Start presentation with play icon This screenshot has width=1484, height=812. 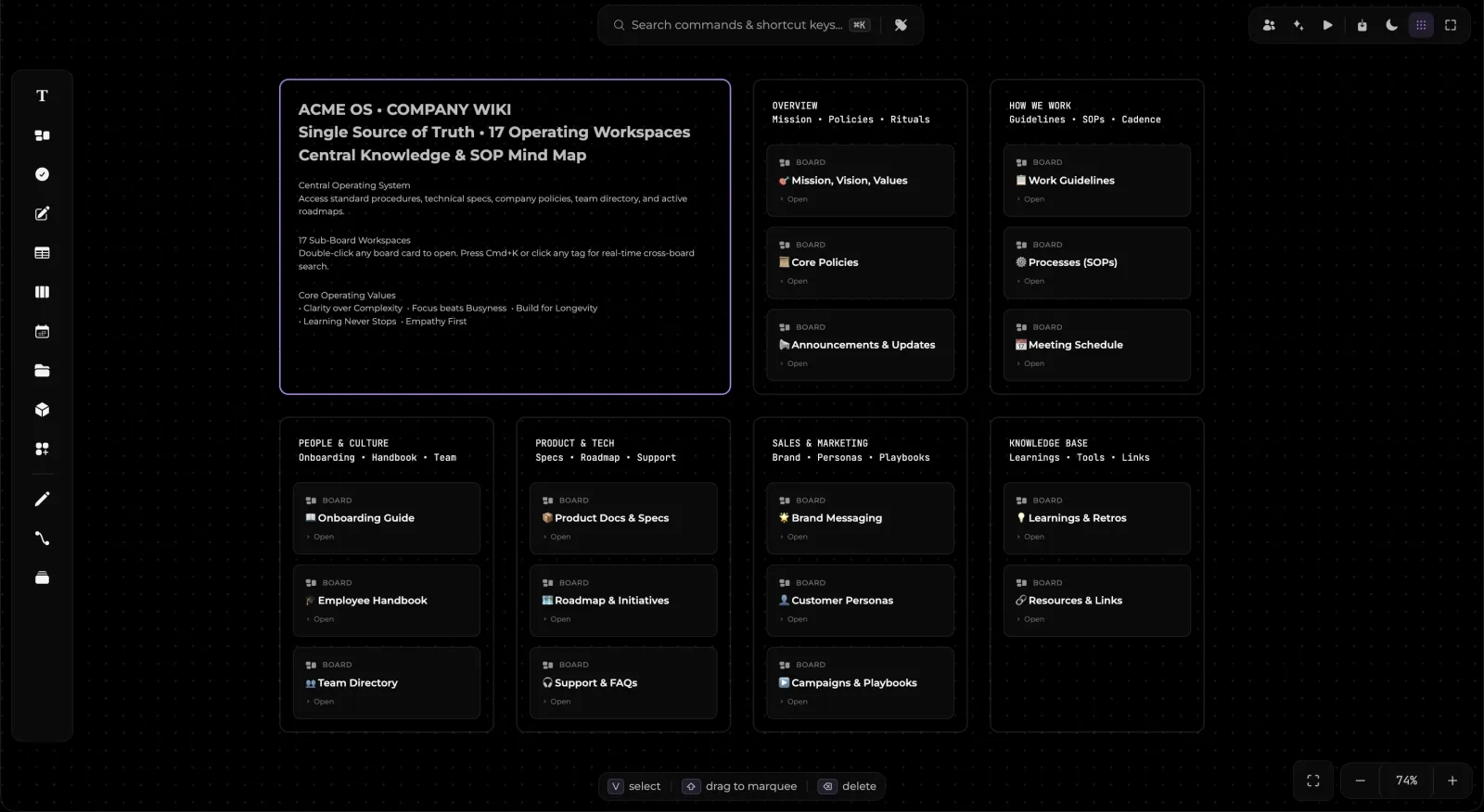(1328, 25)
